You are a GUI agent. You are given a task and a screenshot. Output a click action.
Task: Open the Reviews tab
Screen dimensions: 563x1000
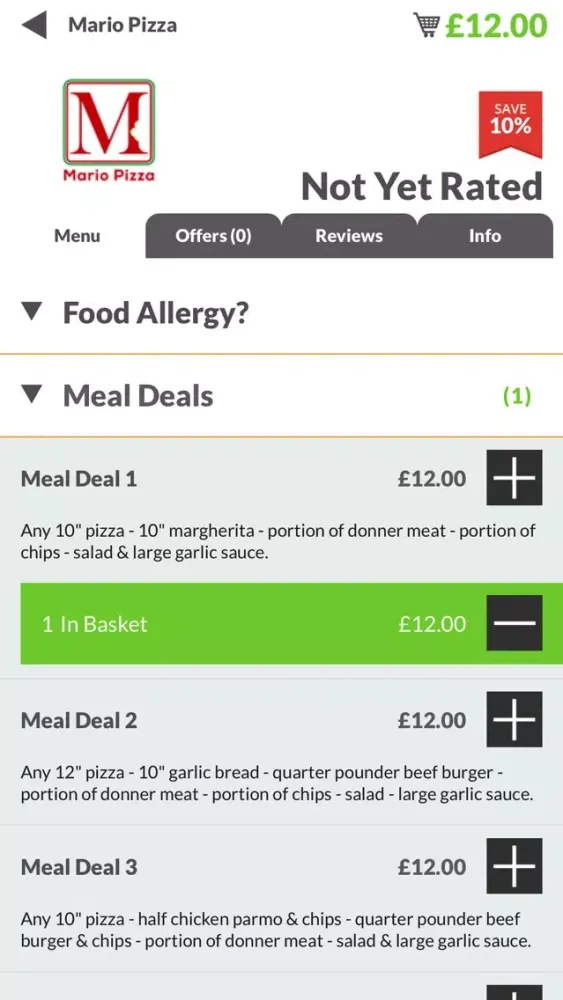pyautogui.click(x=349, y=236)
